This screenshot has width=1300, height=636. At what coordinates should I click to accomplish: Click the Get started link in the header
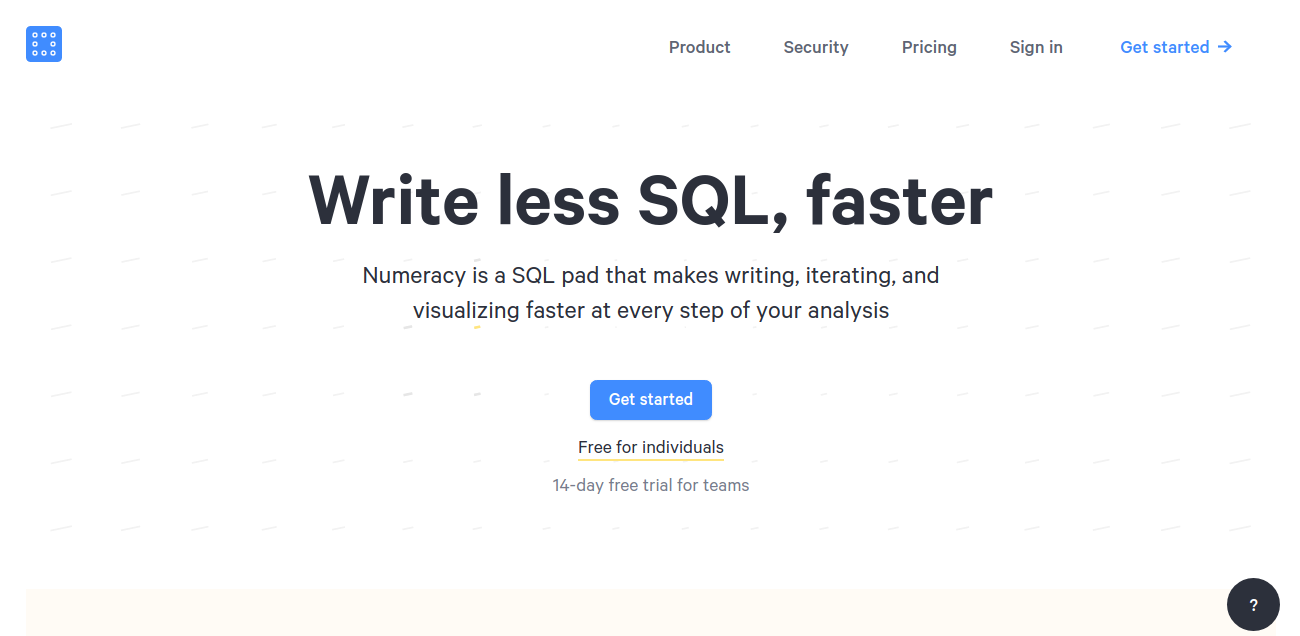click(1164, 47)
